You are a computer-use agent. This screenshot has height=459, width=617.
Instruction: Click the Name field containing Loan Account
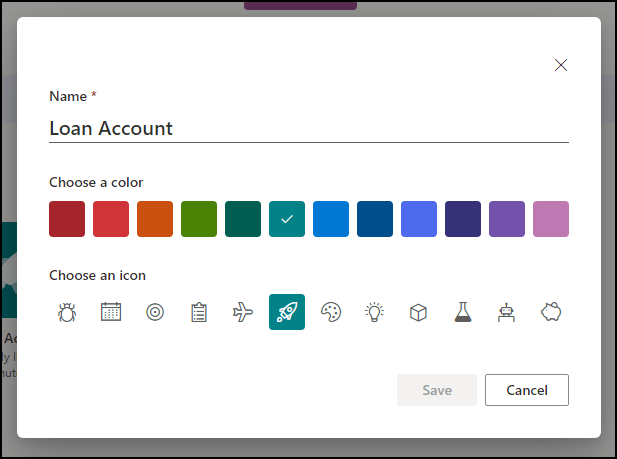point(308,128)
